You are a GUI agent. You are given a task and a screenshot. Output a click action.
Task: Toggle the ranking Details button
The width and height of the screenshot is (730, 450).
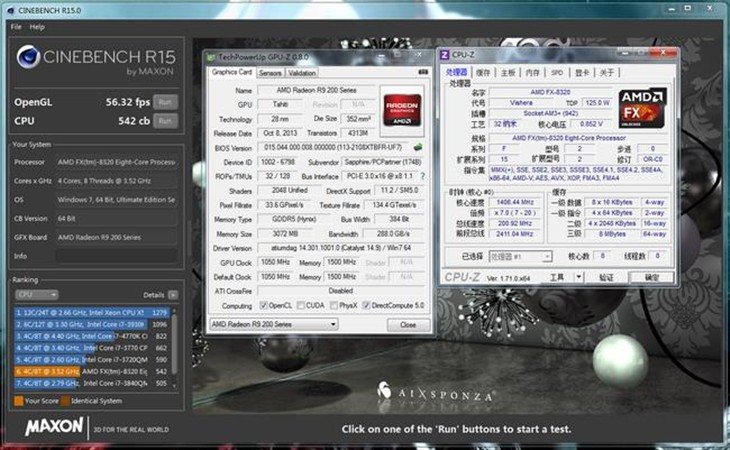[173, 295]
